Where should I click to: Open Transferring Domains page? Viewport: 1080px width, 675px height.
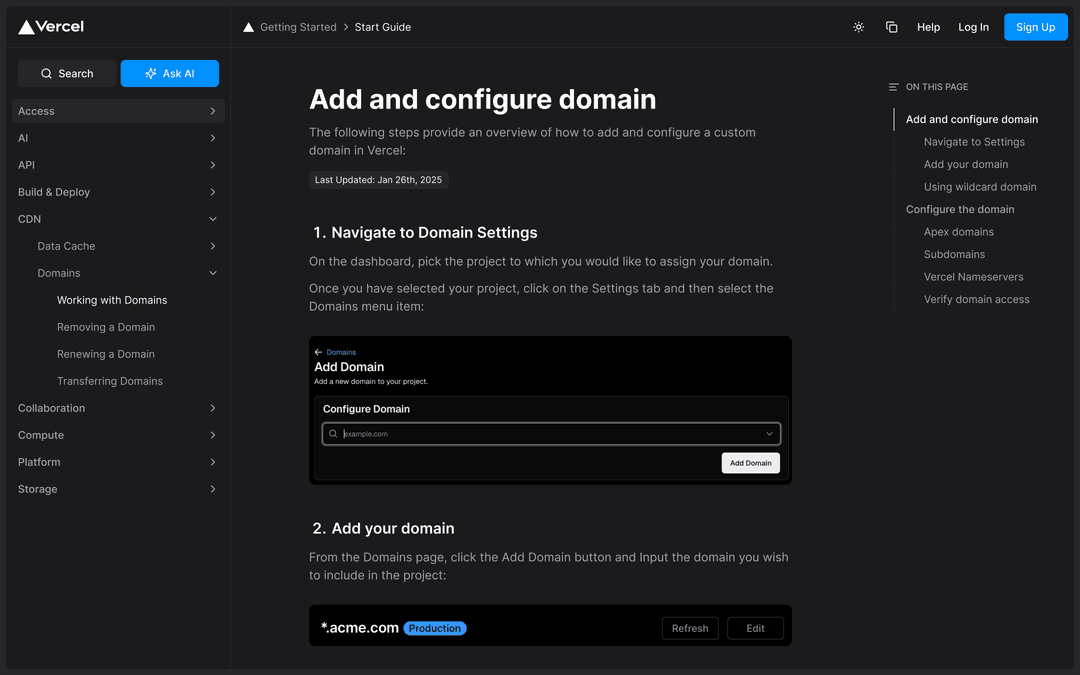[x=110, y=381]
